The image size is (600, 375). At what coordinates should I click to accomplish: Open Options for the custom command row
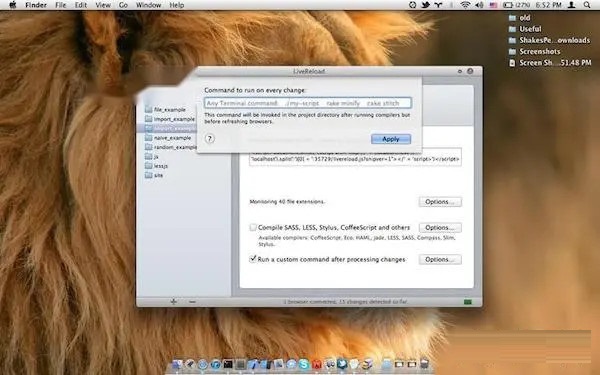[440, 259]
